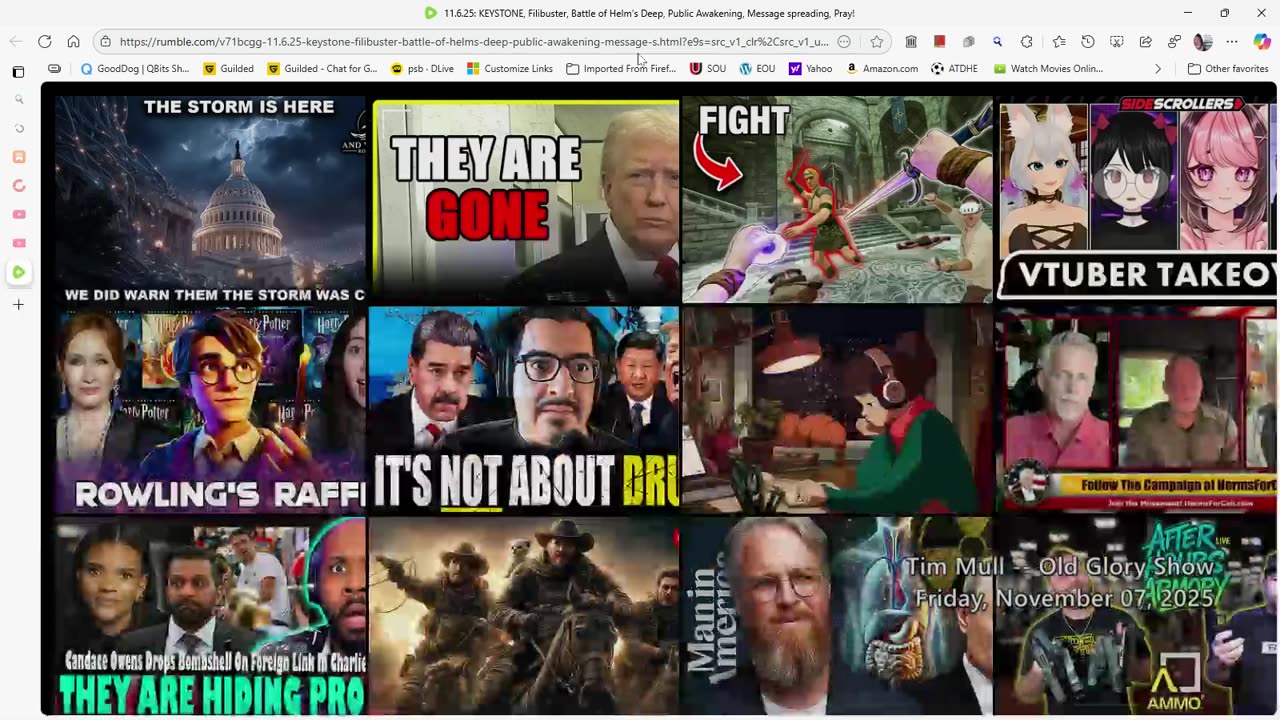The width and height of the screenshot is (1280, 720).
Task: Open 'They Are Gone' video thumbnail
Action: tap(525, 200)
